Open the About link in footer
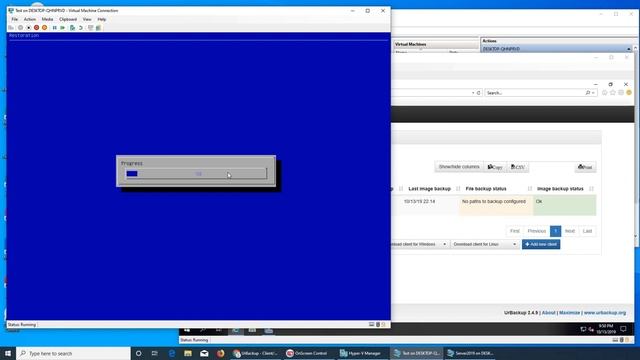Image resolution: width=640 pixels, height=360 pixels. 549,313
